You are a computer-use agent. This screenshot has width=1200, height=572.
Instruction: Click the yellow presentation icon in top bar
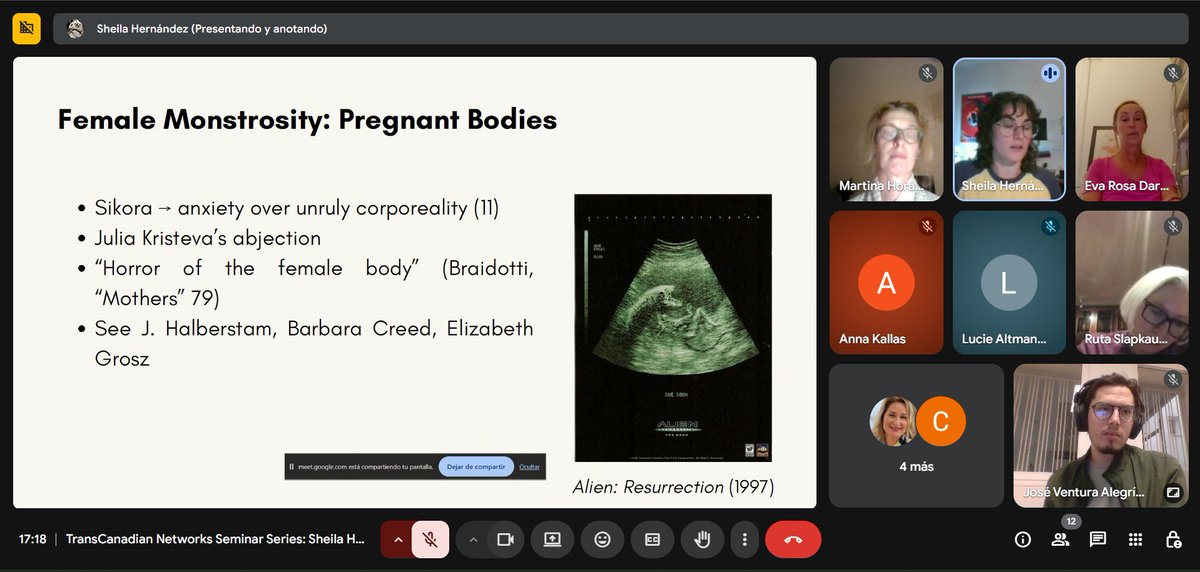(26, 28)
